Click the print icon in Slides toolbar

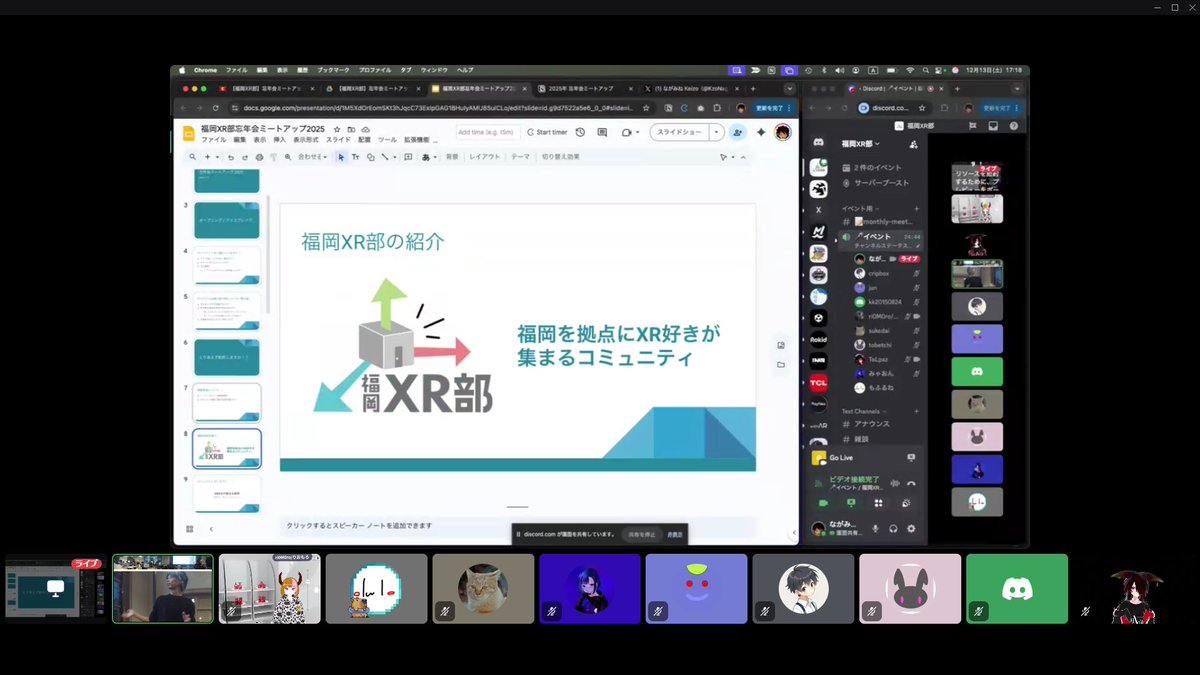260,157
